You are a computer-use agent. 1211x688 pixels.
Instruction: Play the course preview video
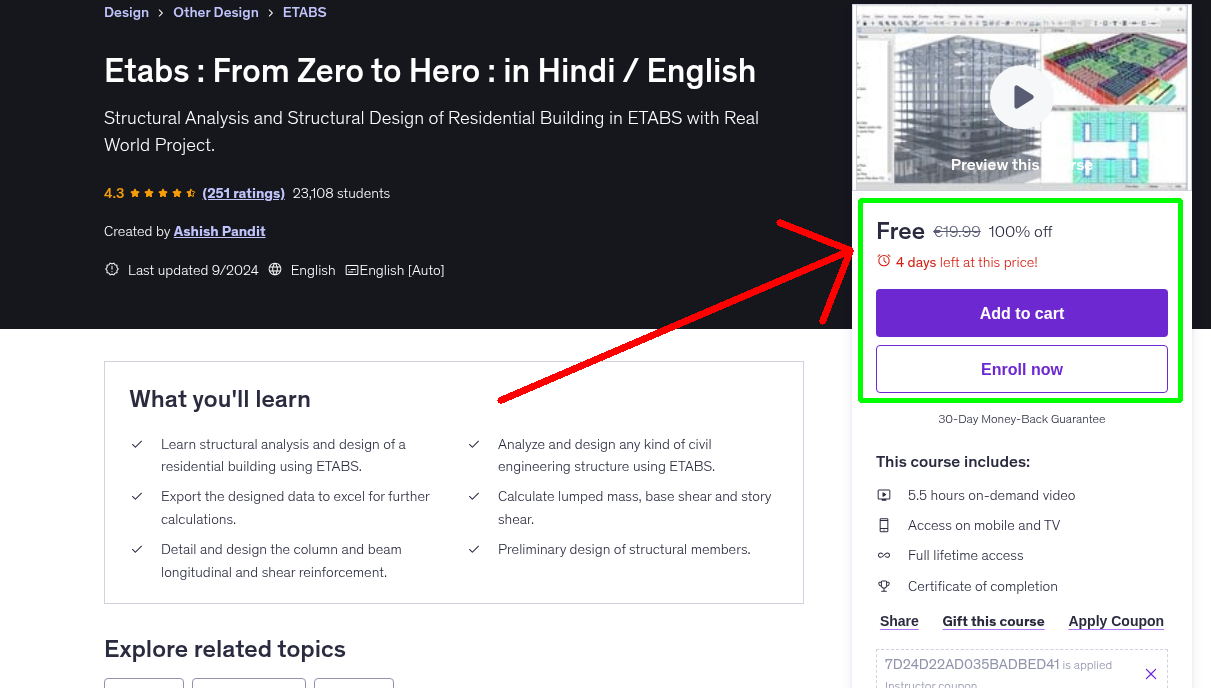coord(1021,97)
